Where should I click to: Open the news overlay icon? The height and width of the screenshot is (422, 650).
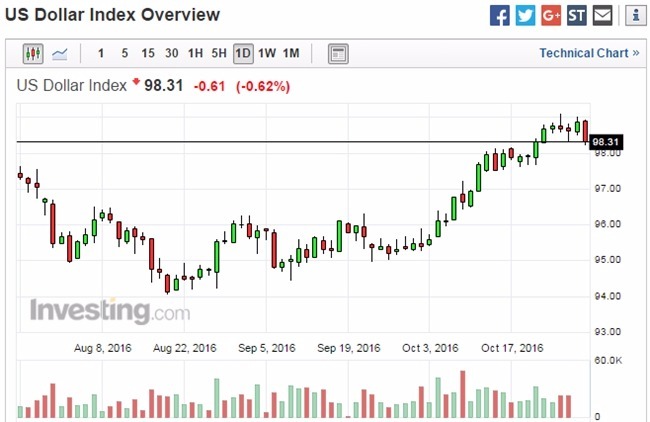pyautogui.click(x=338, y=54)
